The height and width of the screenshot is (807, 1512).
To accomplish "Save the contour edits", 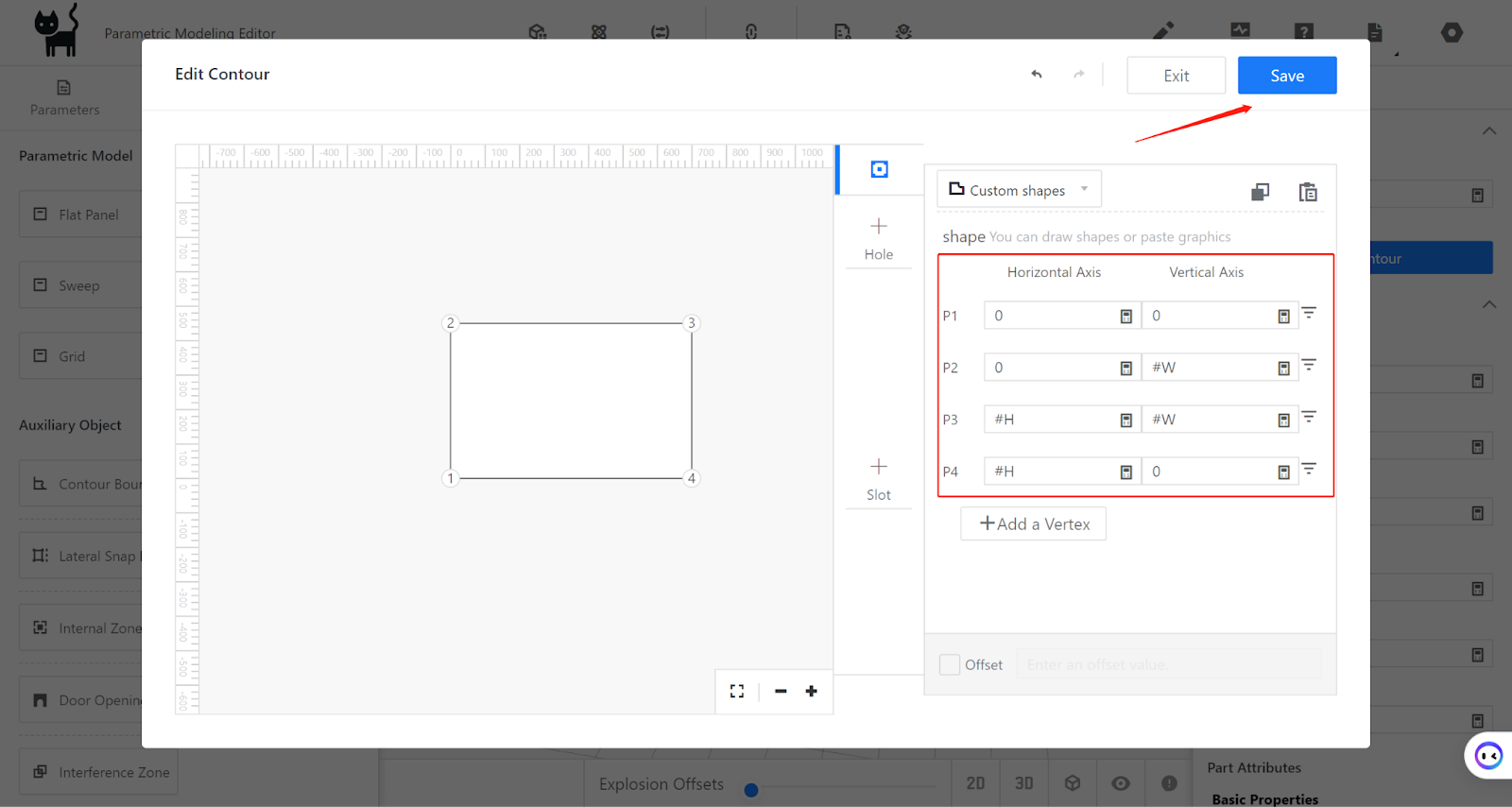I will pyautogui.click(x=1287, y=76).
